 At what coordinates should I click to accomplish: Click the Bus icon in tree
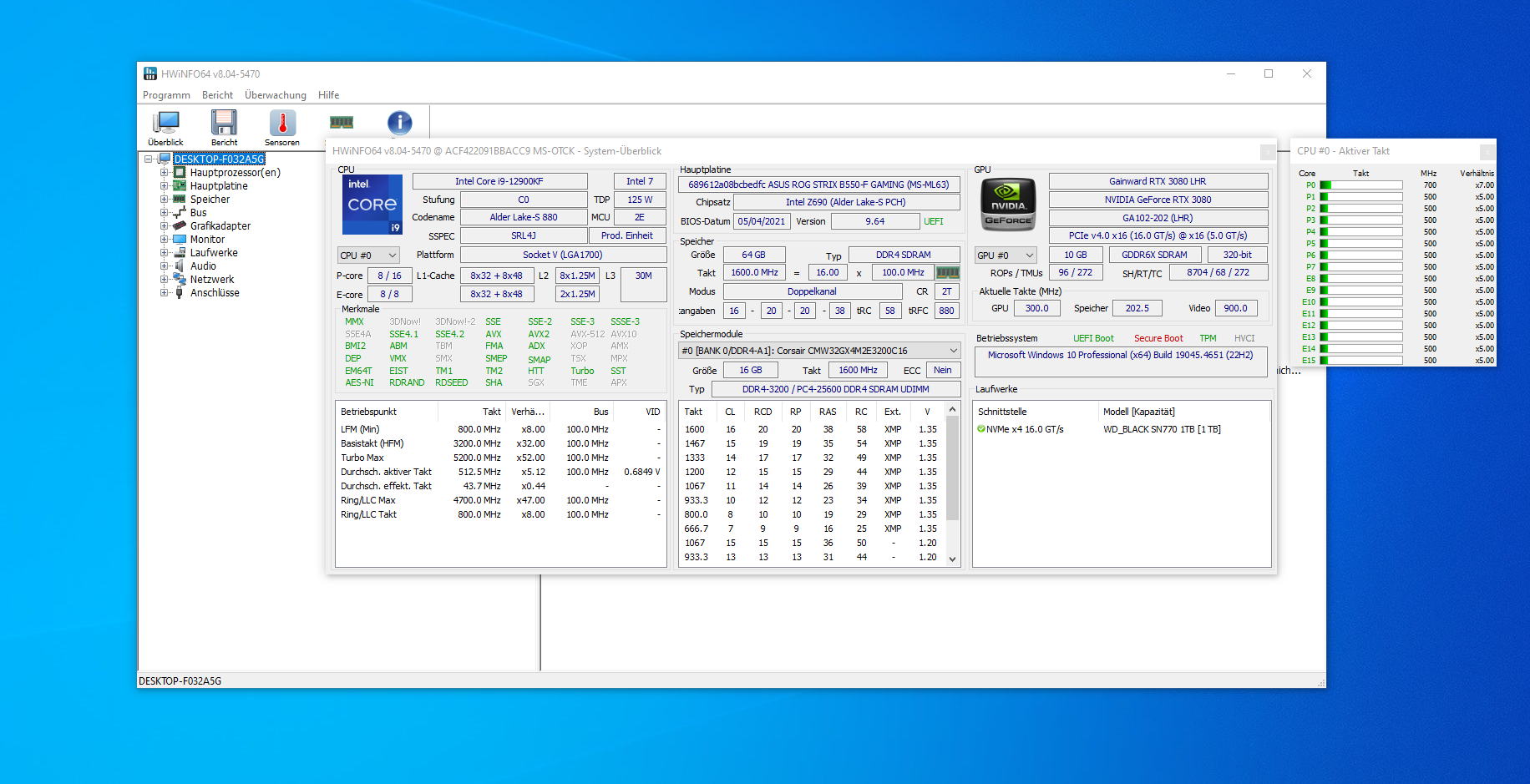180,213
